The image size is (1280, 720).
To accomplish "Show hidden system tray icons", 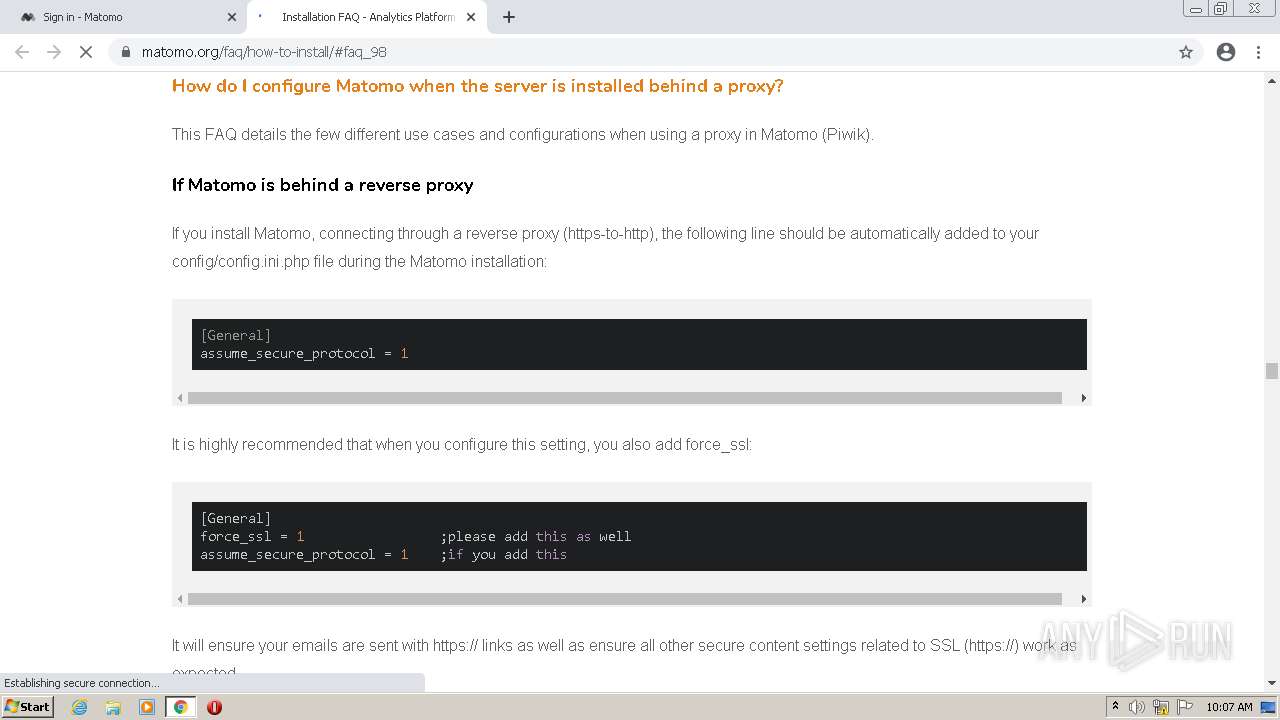I will [x=1115, y=707].
